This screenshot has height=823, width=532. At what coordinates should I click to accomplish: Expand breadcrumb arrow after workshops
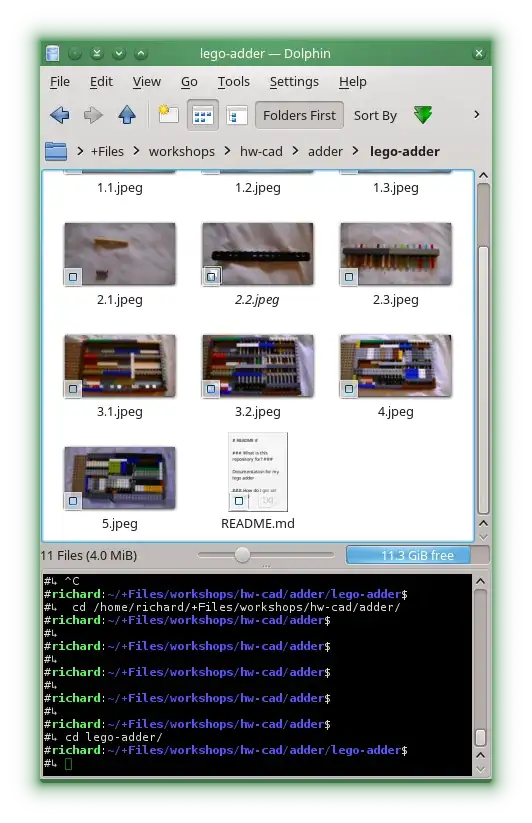point(227,151)
